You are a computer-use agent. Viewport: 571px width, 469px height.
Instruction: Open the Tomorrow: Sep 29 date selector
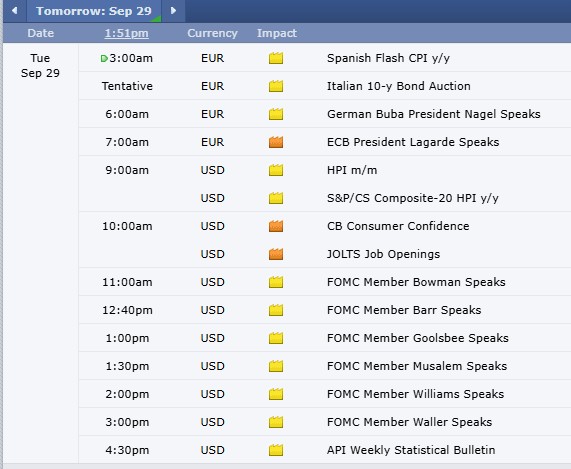point(94,11)
